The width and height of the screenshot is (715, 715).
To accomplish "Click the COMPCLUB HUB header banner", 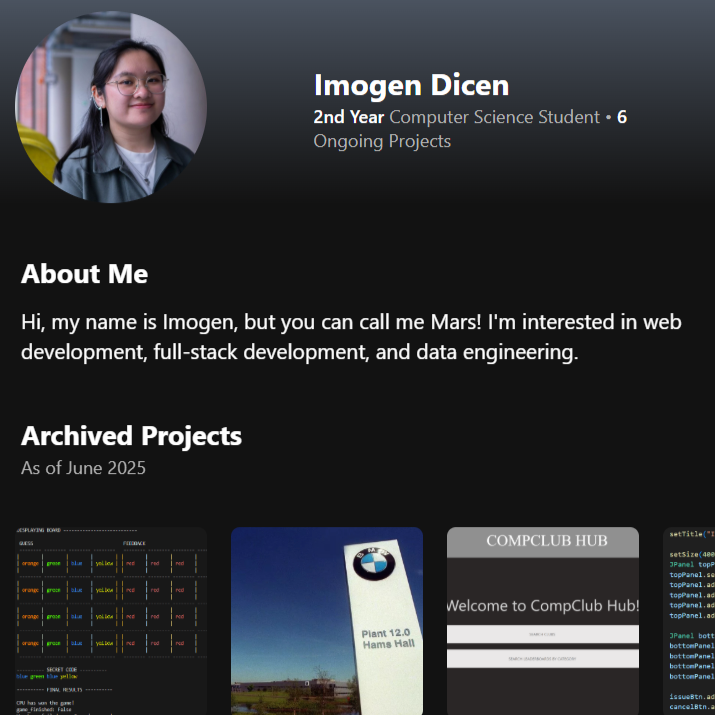I will [x=542, y=541].
